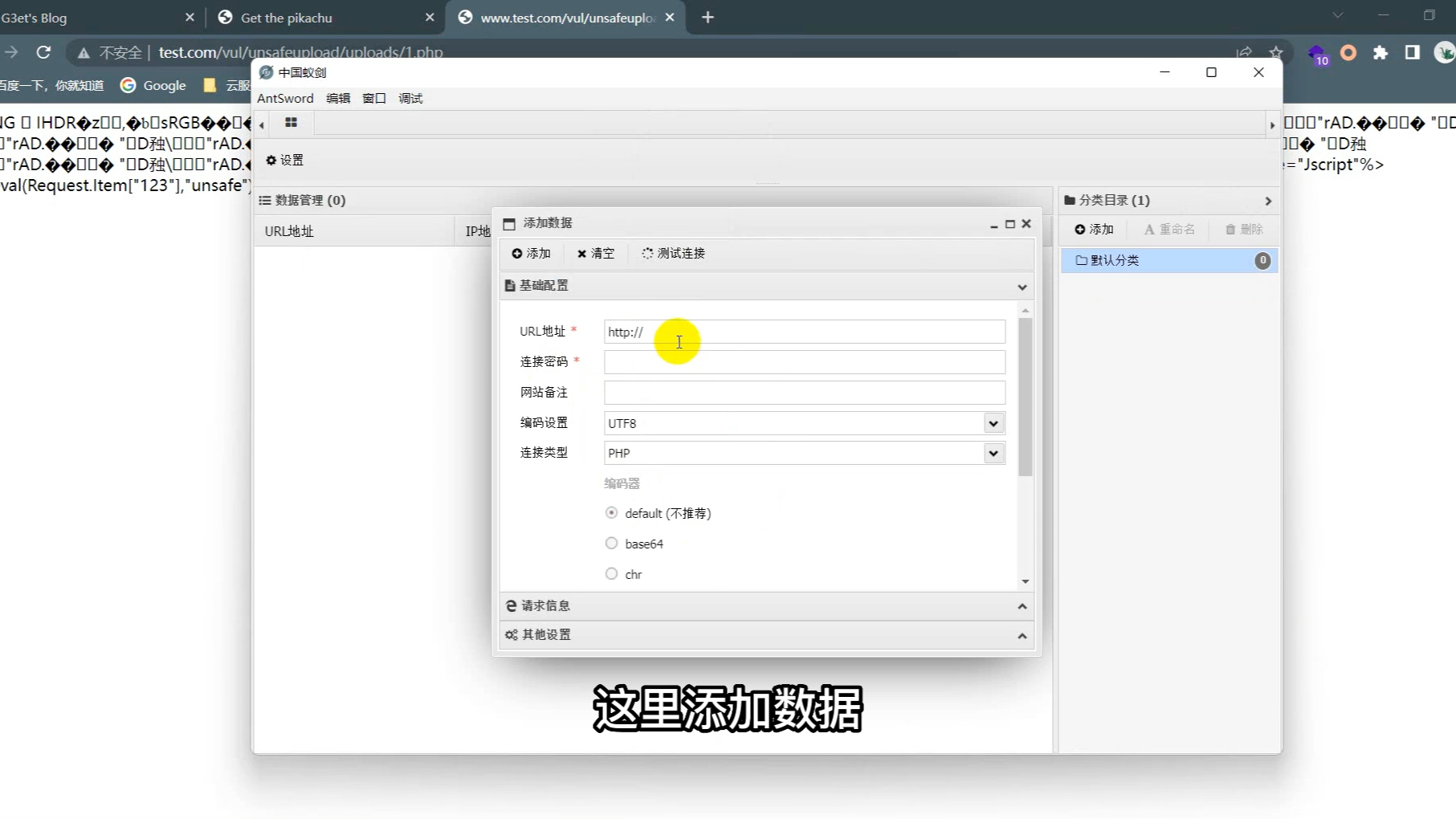Image resolution: width=1456 pixels, height=819 pixels.
Task: Focus the 网站备注 input field
Action: [804, 393]
